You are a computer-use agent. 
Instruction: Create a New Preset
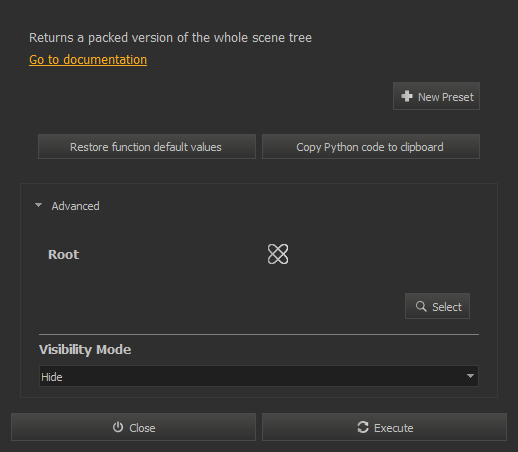[x=436, y=96]
